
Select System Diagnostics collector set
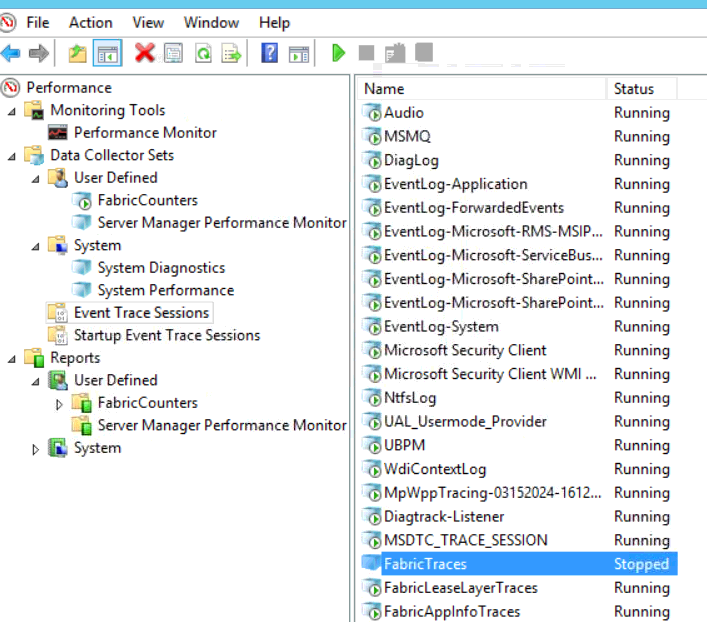(161, 267)
